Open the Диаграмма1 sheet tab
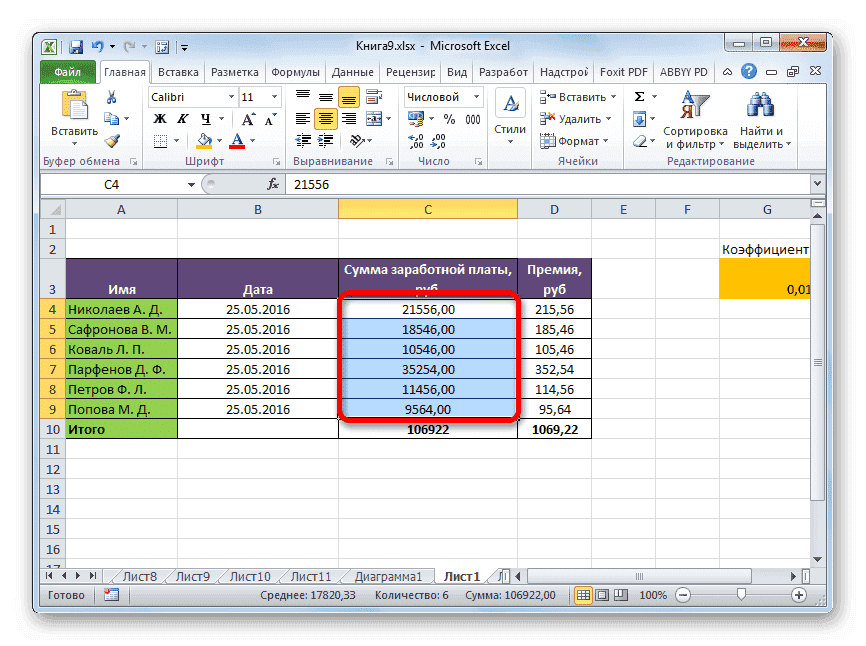 (x=391, y=576)
